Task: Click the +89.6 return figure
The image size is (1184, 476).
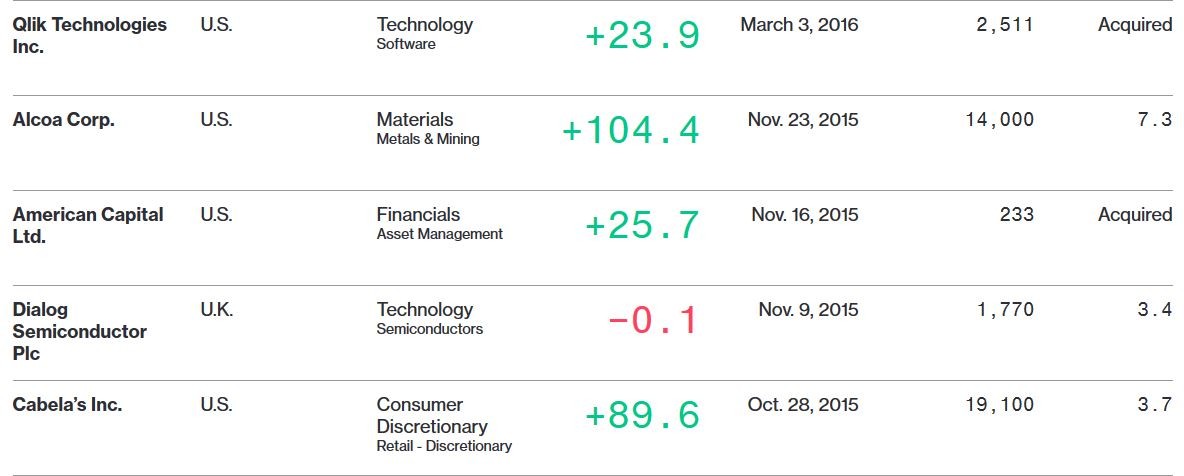Action: coord(643,416)
